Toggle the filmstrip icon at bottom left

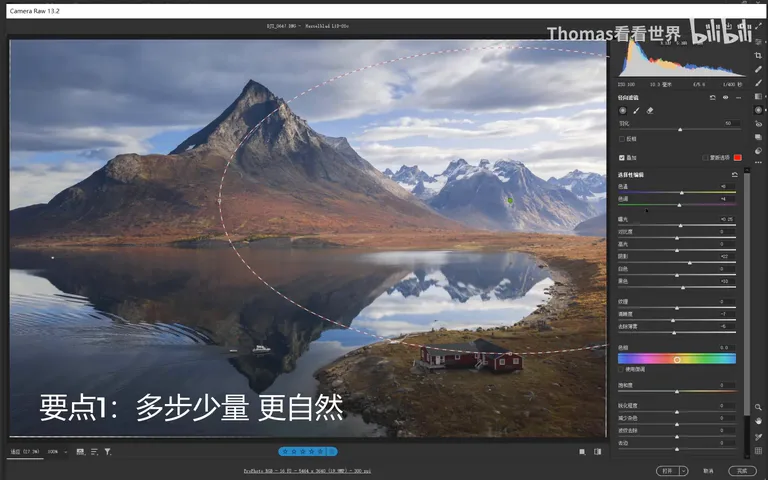[x=80, y=452]
